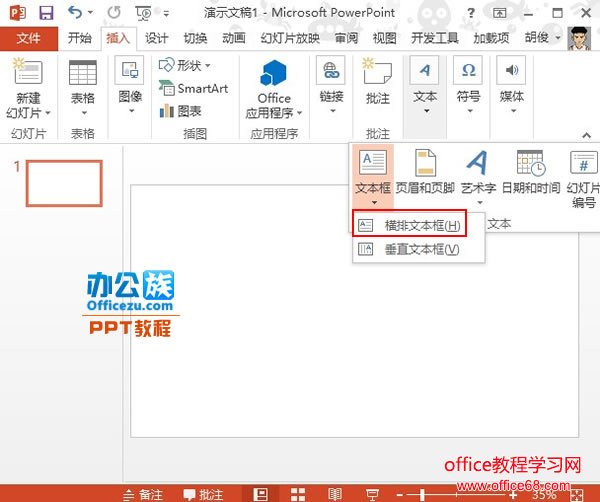The width and height of the screenshot is (600, 502).
Task: Switch to the 开始 (Home) tab
Action: [x=80, y=38]
